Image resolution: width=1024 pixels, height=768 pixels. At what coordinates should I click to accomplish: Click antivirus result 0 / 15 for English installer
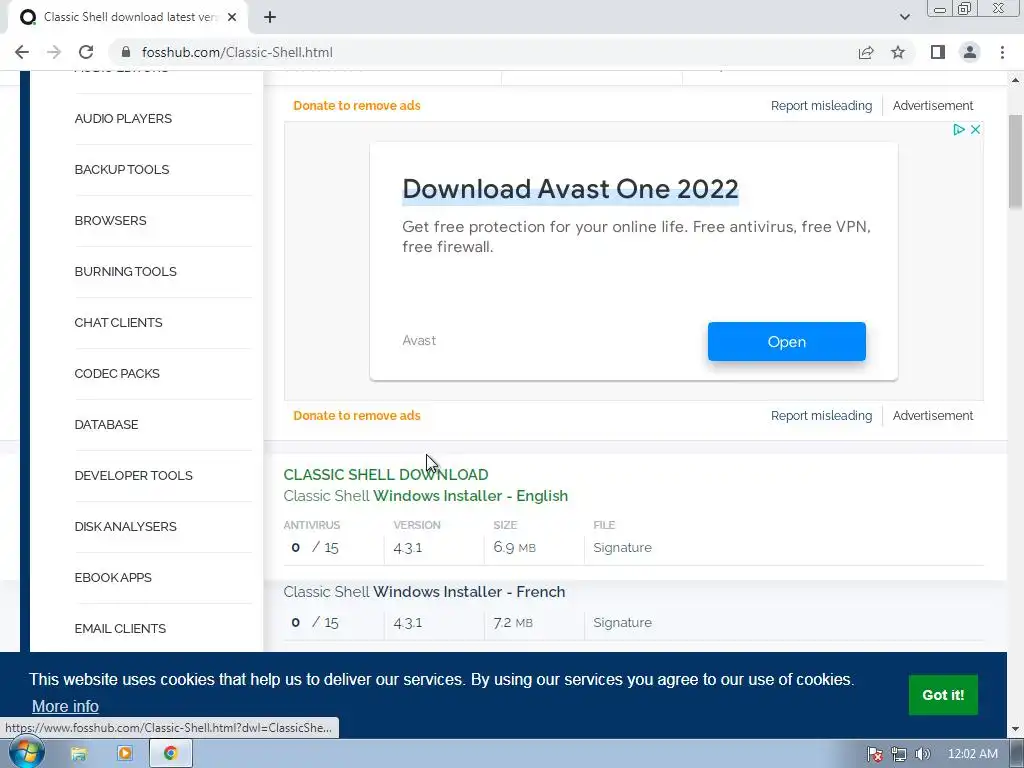(315, 548)
